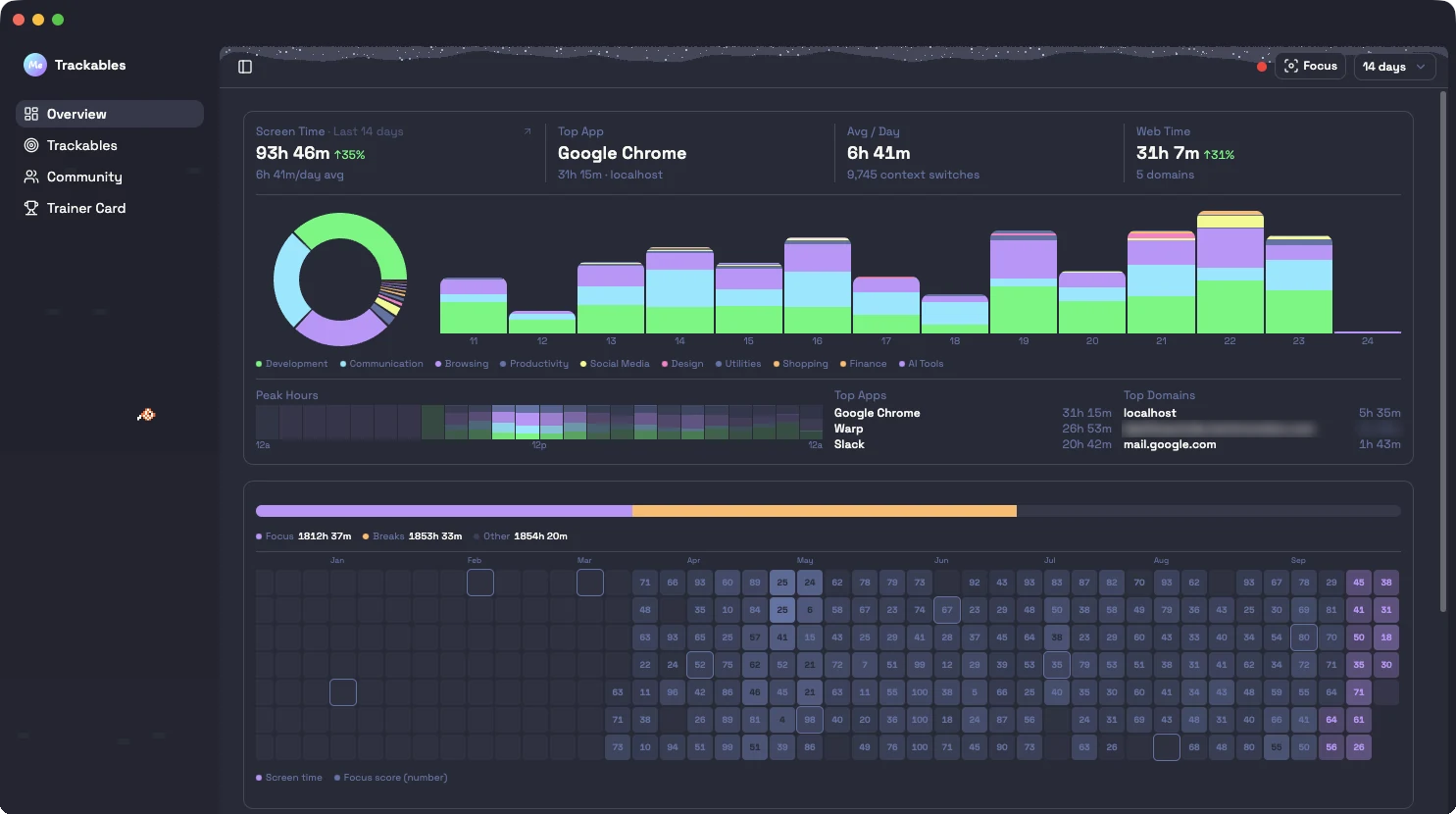Screen dimensions: 1456x814
Task: Toggle Finance legend item
Action: 864,364
